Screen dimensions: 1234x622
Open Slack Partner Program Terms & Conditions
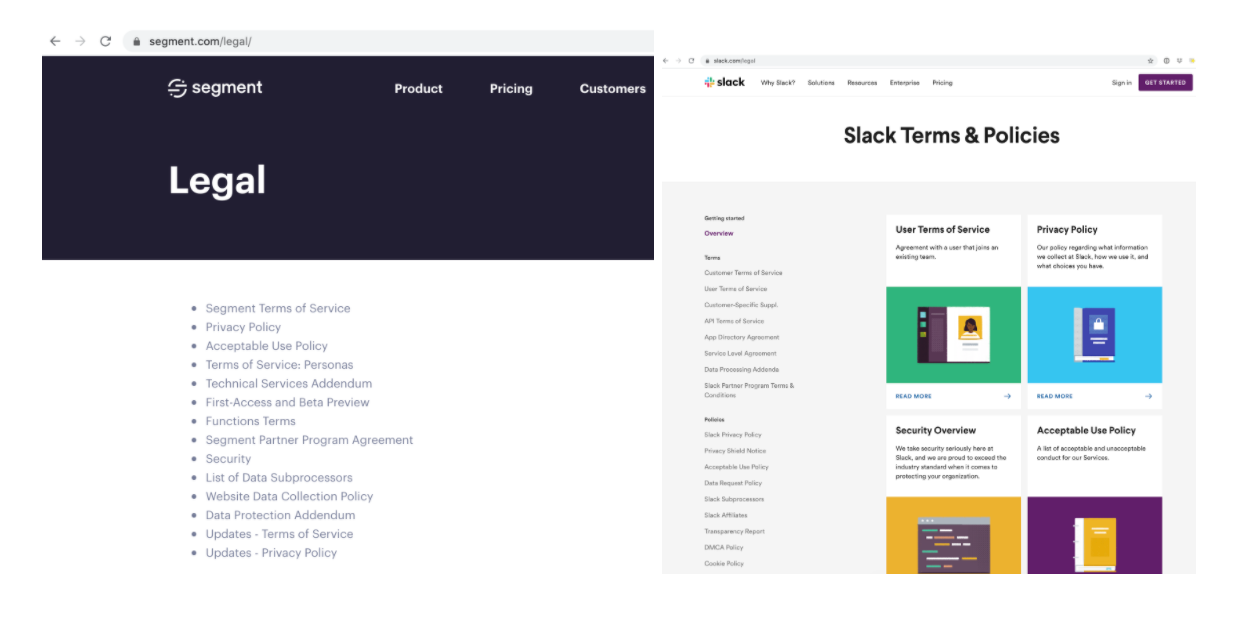click(749, 390)
